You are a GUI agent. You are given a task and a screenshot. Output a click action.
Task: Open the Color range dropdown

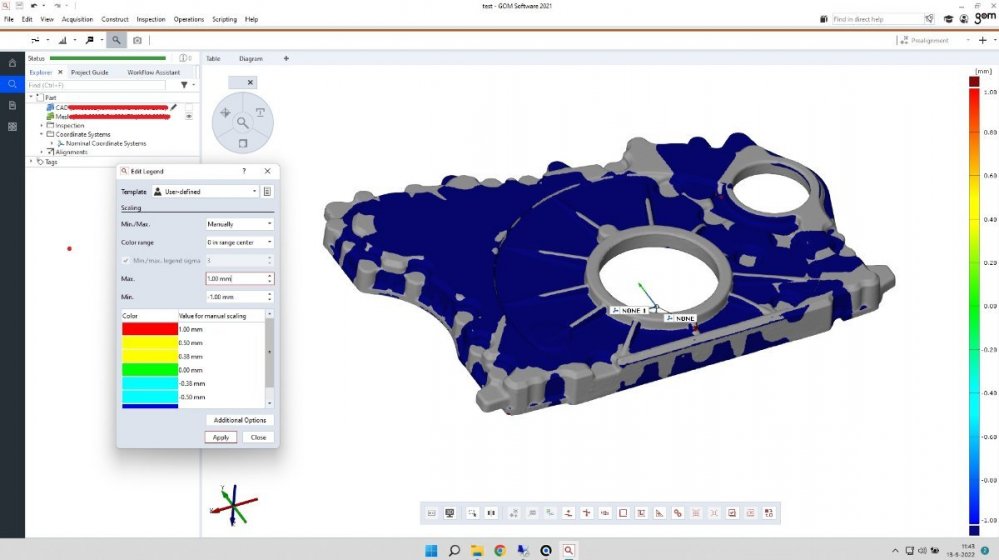(239, 242)
